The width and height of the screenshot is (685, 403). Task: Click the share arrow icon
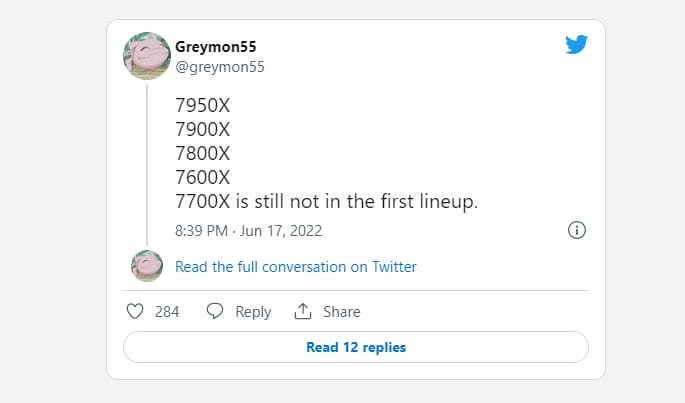coord(302,312)
